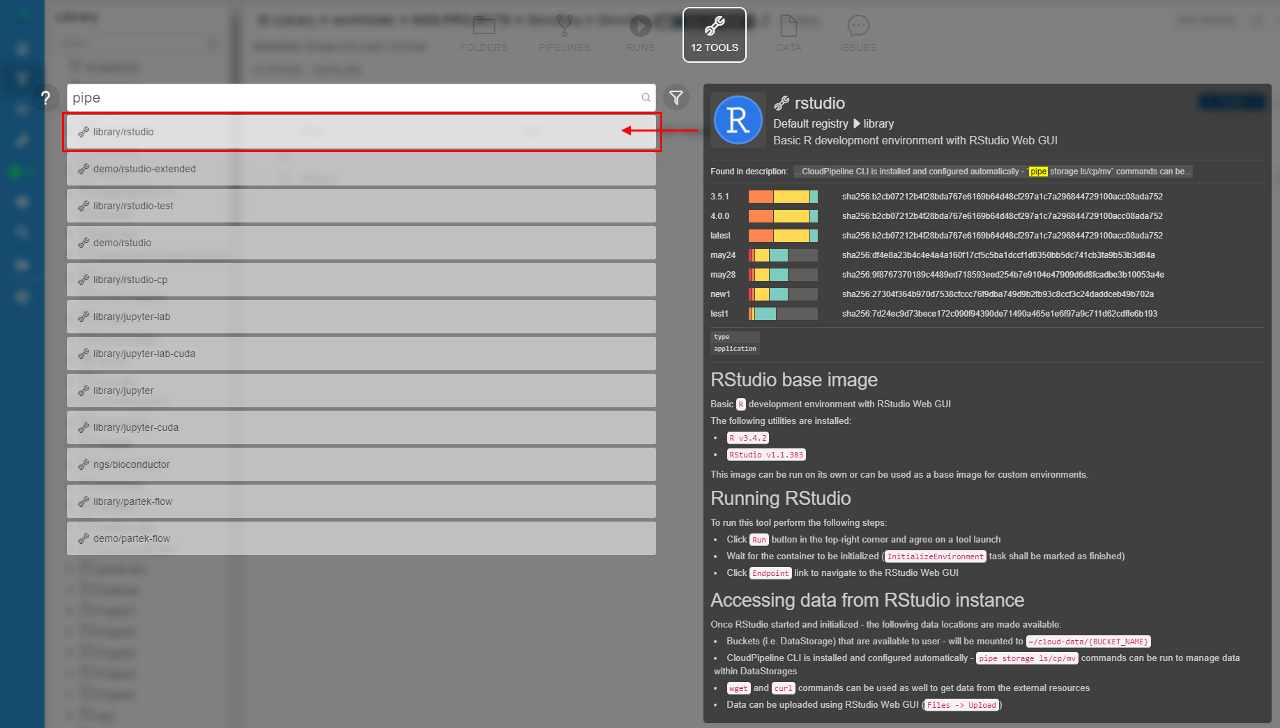Open the library/rstudio-test result

[361, 205]
